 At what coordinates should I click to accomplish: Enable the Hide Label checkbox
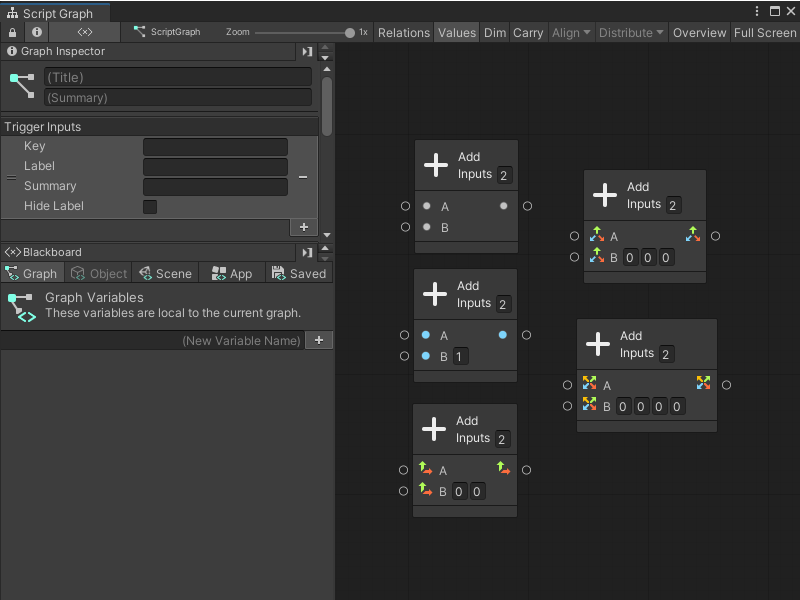click(x=150, y=207)
